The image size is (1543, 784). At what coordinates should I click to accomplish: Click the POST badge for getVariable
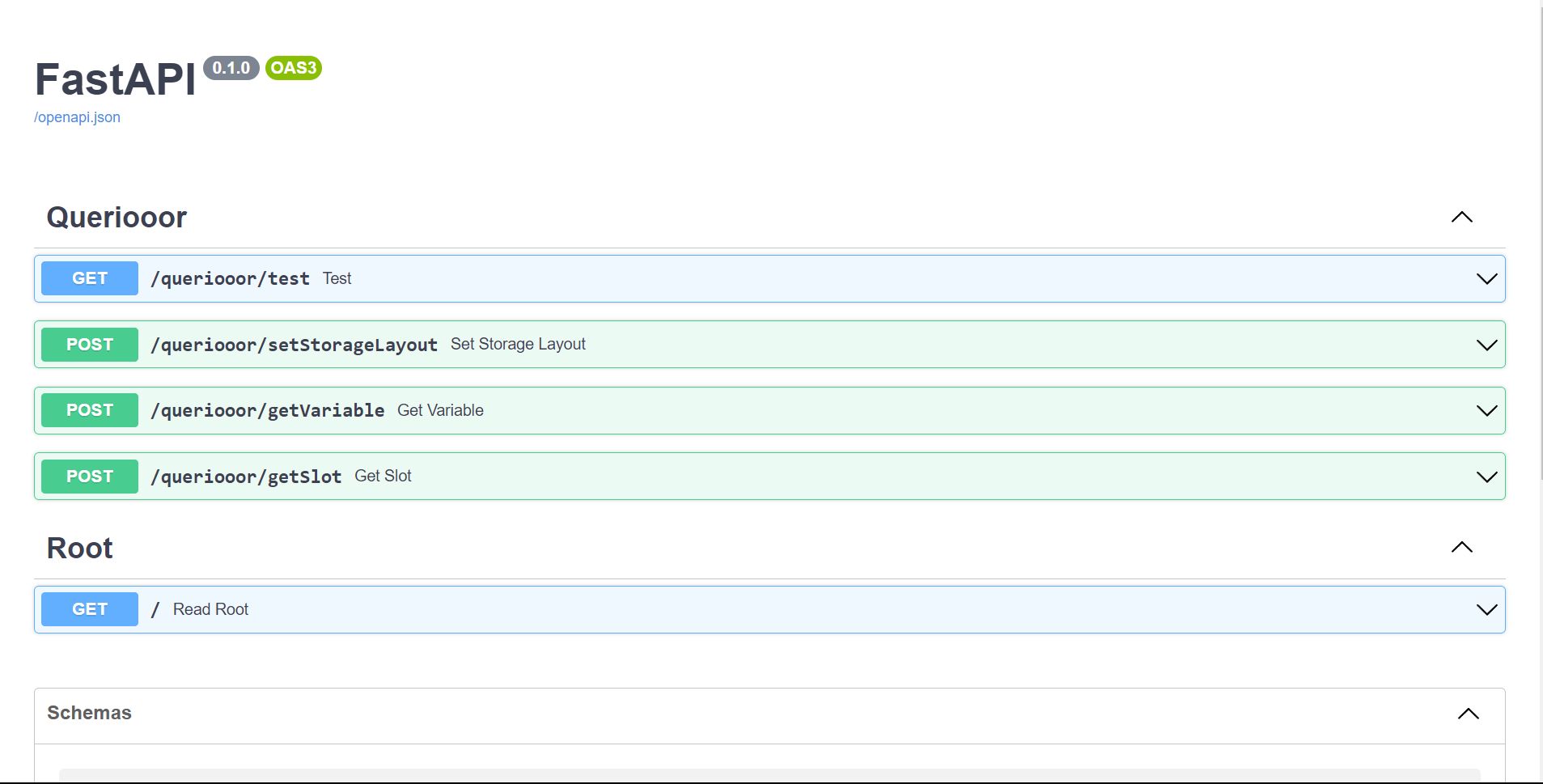90,410
